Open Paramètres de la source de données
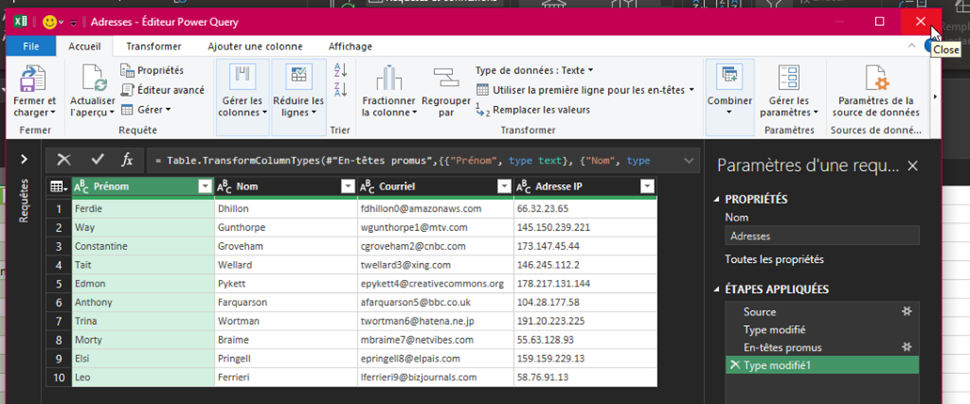This screenshot has width=970, height=404. pyautogui.click(x=875, y=79)
